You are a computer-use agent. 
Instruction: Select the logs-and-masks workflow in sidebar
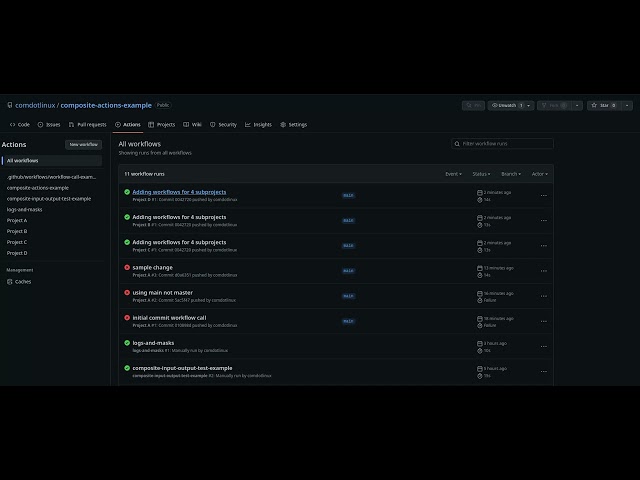(24, 209)
